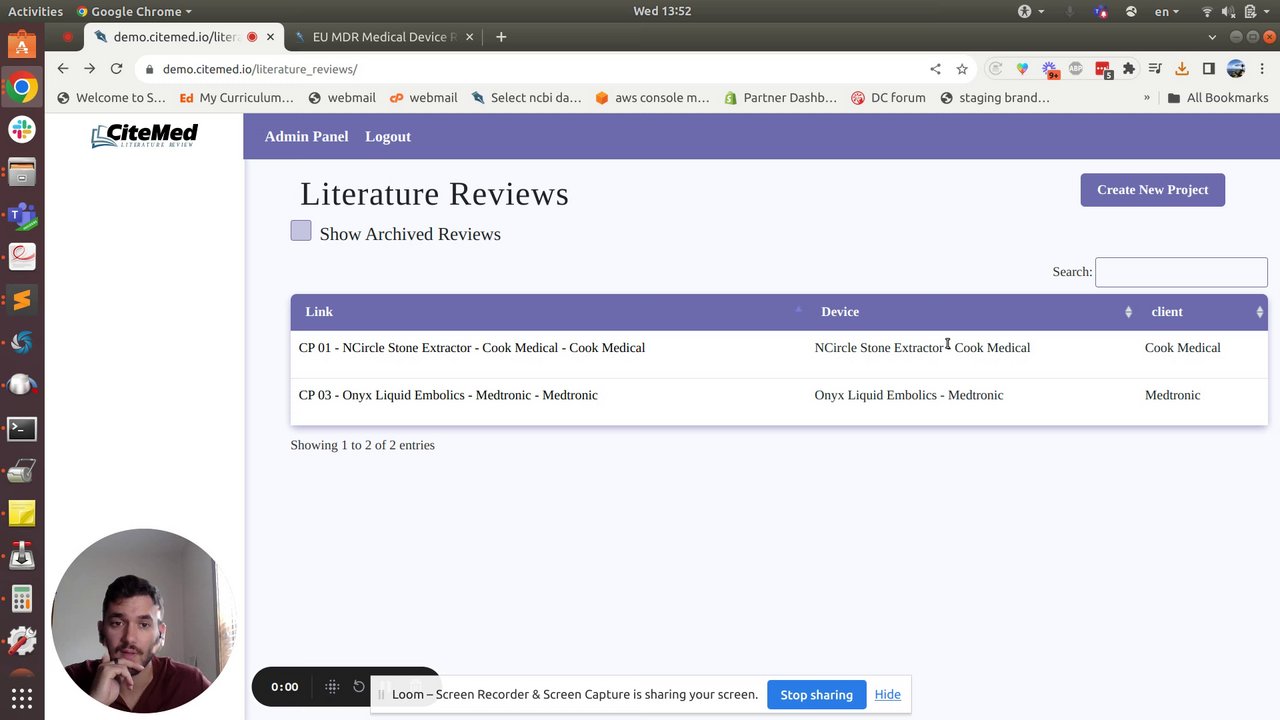Screen dimensions: 1280x720
Task: Bookmark this page with the star icon
Action: pyautogui.click(x=962, y=69)
